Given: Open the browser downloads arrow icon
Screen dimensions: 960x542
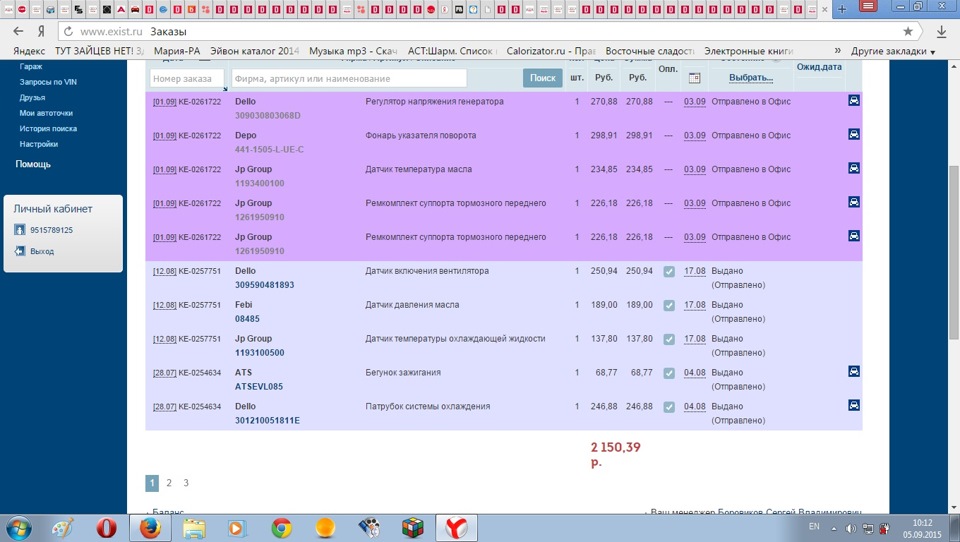Looking at the screenshot, I should (x=942, y=32).
